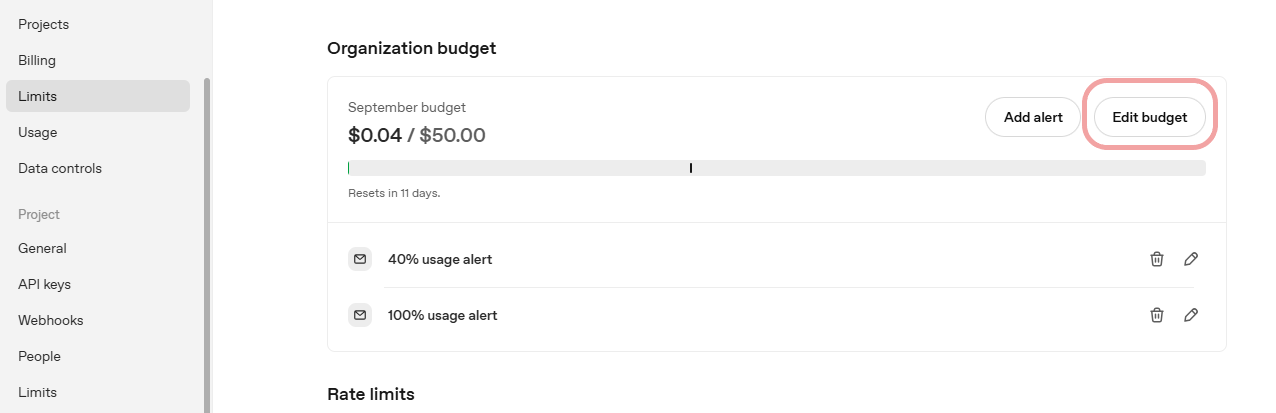This screenshot has height=413, width=1276.
Task: Open the project General settings
Action: [42, 248]
